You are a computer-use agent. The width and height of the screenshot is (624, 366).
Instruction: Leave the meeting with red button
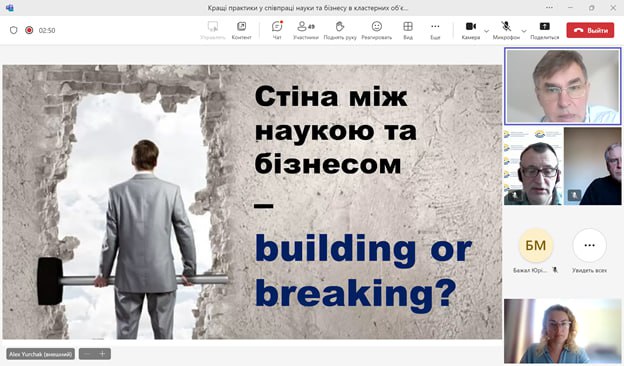click(x=590, y=30)
